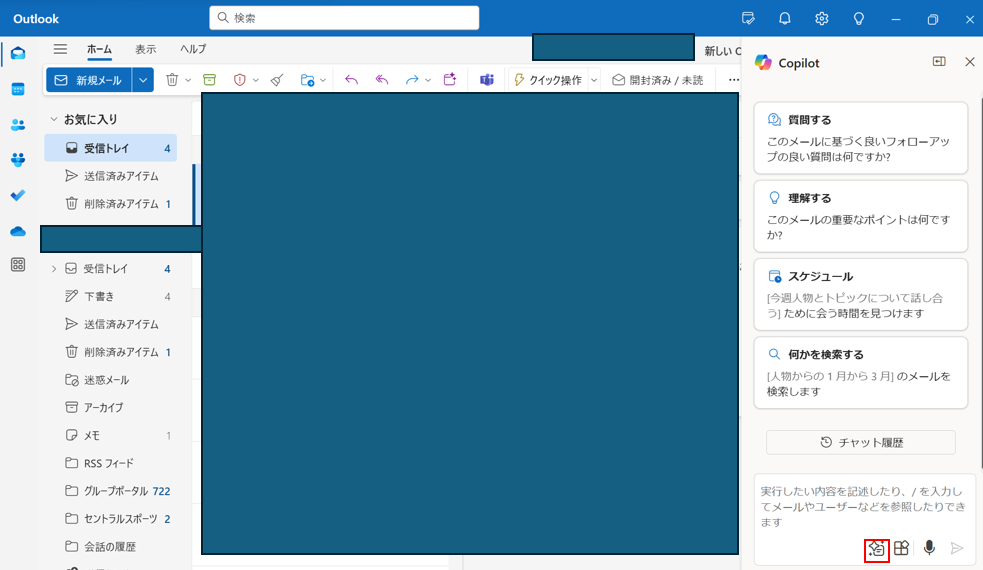Select the 質問する Copilot card
The image size is (983, 570).
[861, 138]
